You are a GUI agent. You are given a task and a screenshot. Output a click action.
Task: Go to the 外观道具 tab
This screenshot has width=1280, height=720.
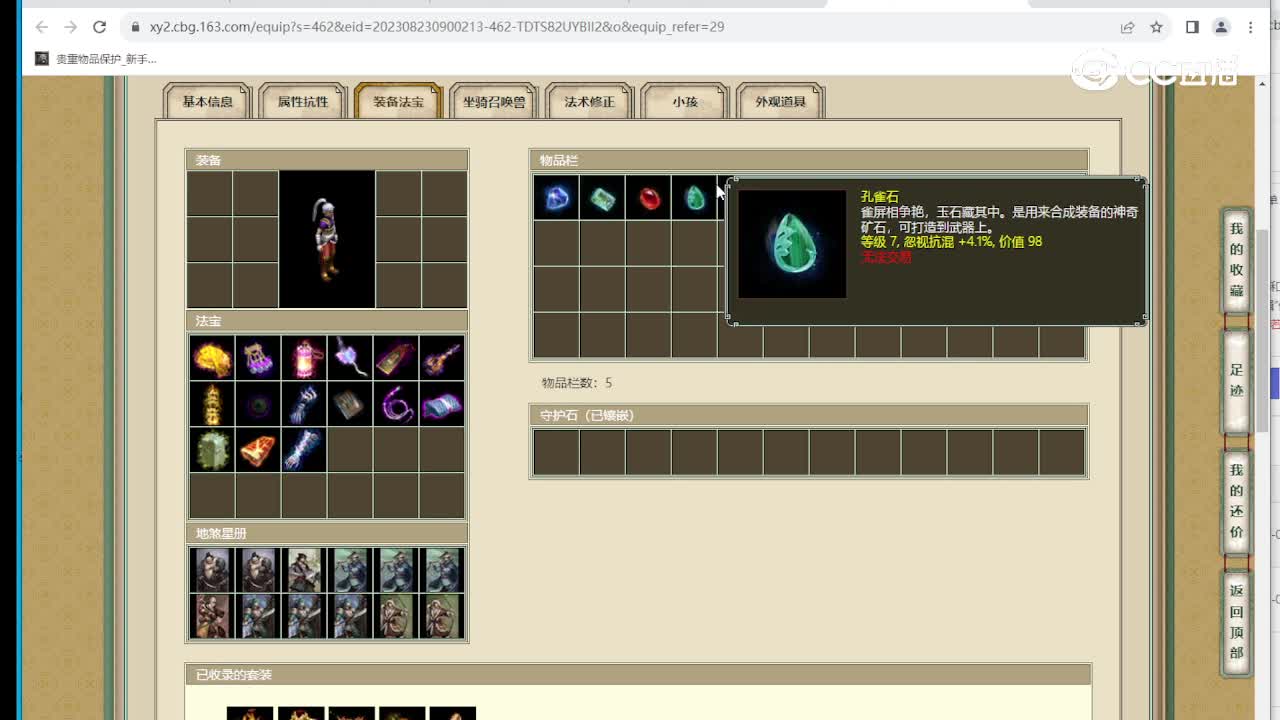781,101
